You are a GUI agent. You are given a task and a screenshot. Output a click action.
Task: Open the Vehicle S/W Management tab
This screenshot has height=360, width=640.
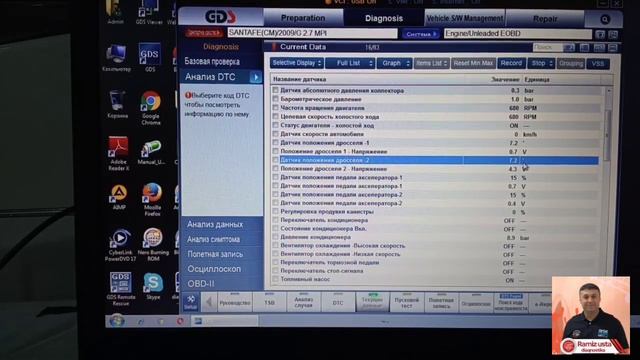pyautogui.click(x=464, y=19)
